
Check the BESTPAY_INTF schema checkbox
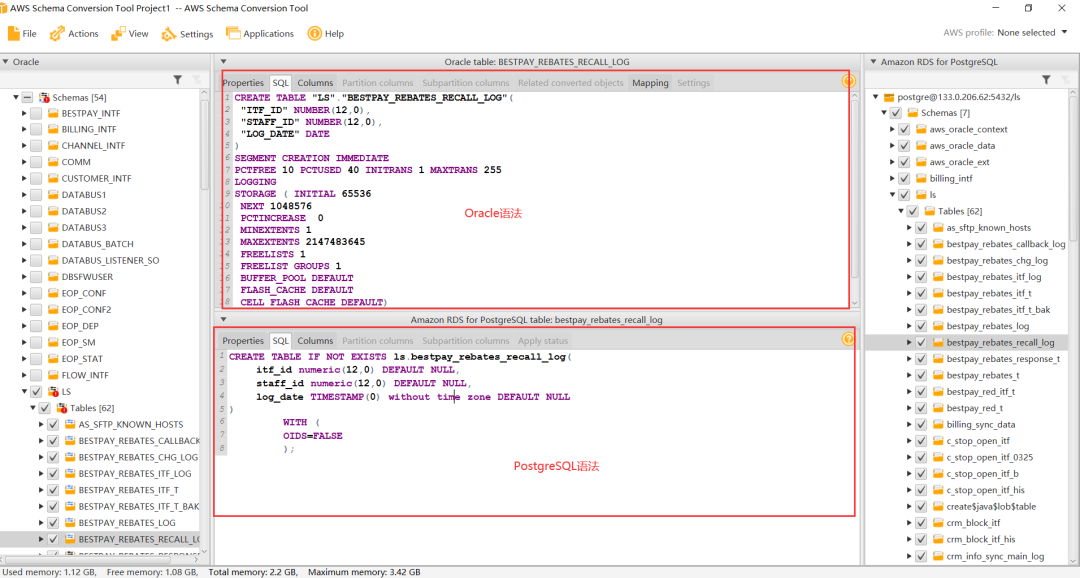click(36, 114)
